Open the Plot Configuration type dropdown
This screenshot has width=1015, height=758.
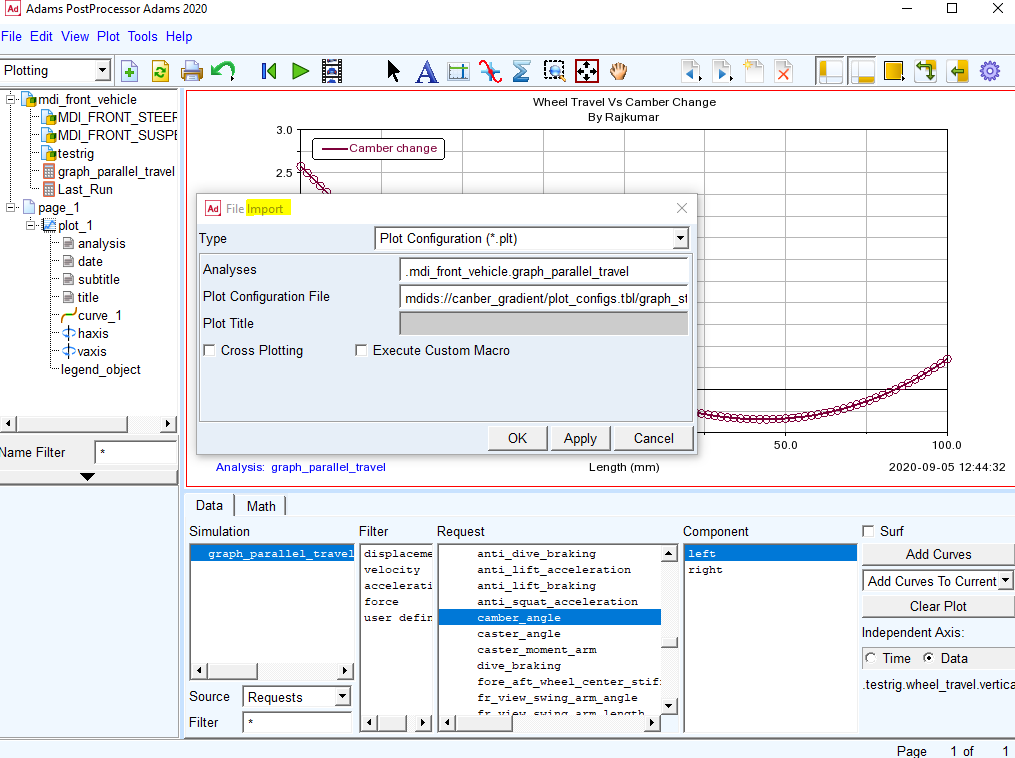tap(680, 239)
